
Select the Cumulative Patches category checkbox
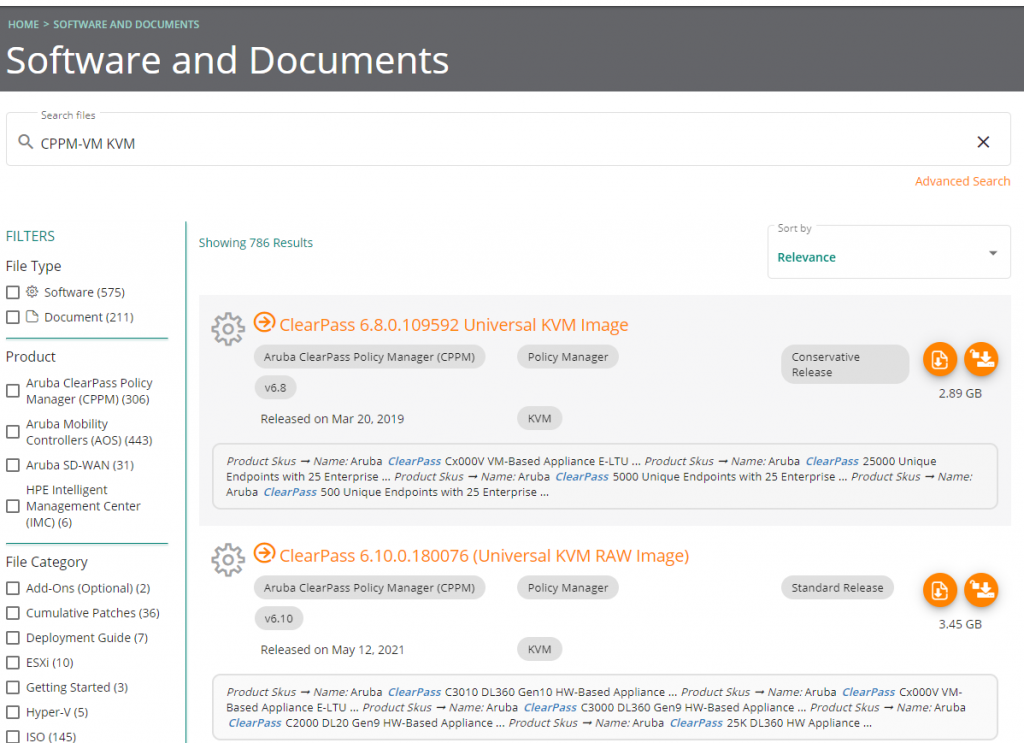click(13, 613)
